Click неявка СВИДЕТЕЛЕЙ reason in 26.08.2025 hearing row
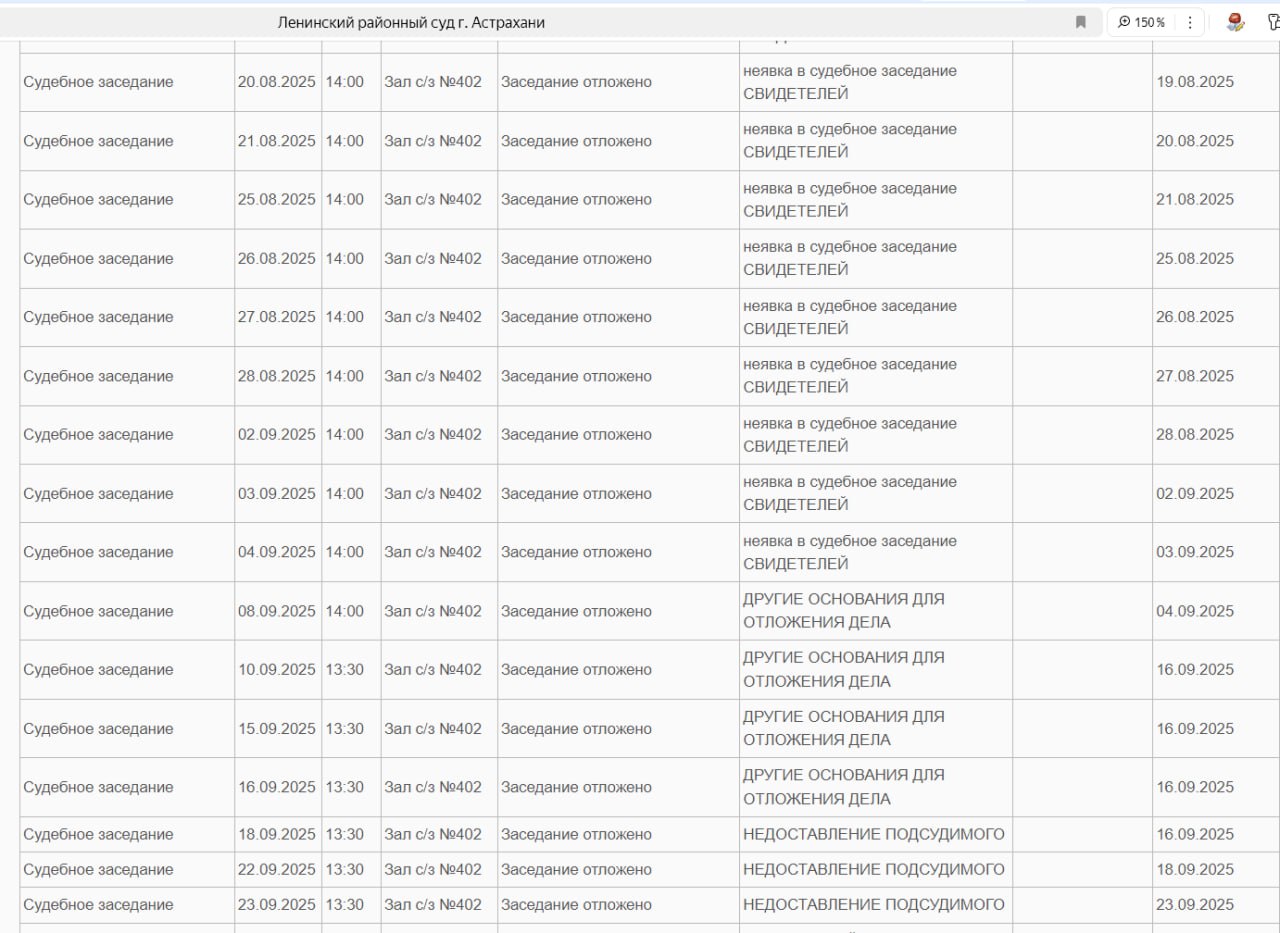 coord(849,258)
